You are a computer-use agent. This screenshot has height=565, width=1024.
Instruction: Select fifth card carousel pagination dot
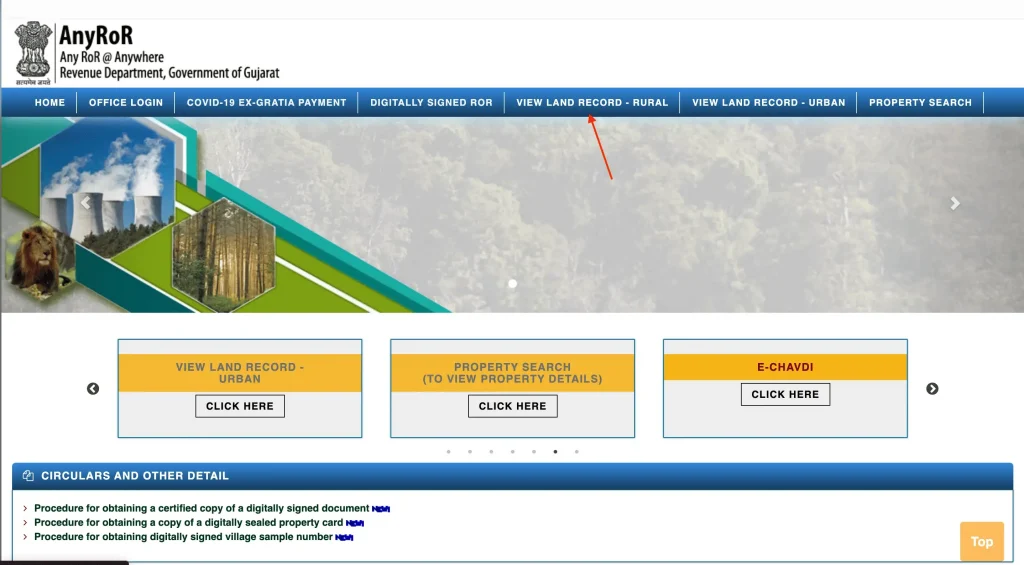534,451
